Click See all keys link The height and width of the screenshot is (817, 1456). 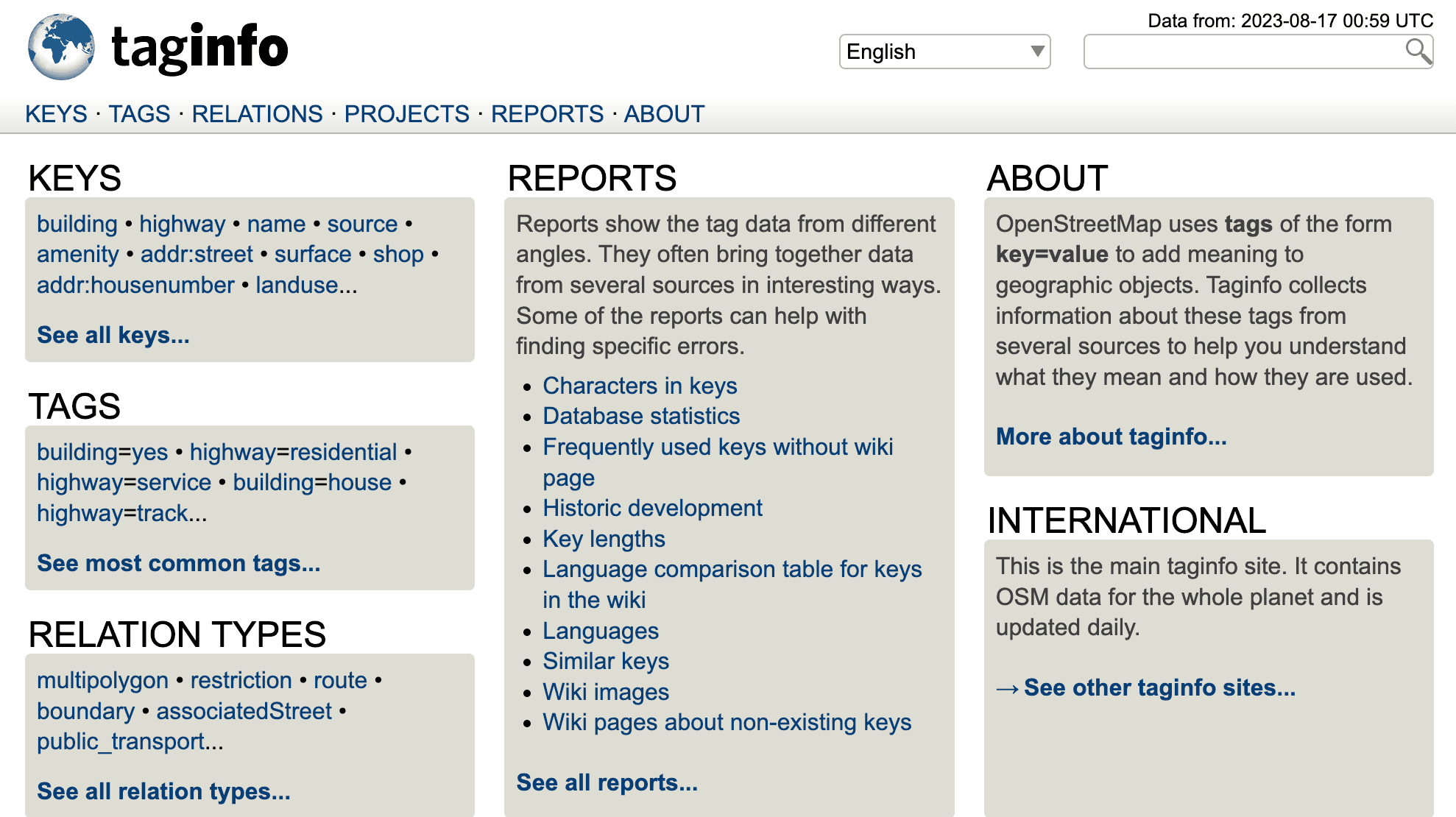[x=113, y=336]
